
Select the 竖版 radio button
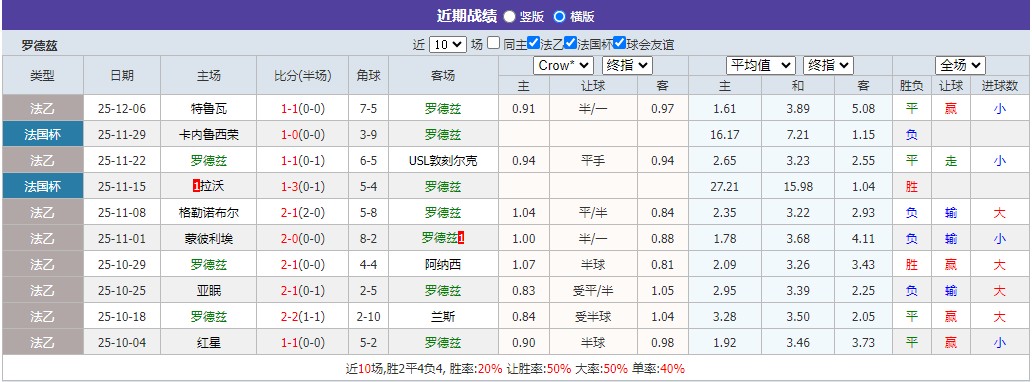click(509, 16)
